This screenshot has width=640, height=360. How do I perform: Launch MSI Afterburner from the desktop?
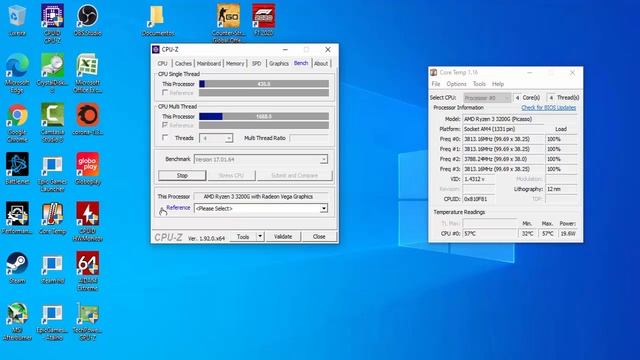click(17, 322)
